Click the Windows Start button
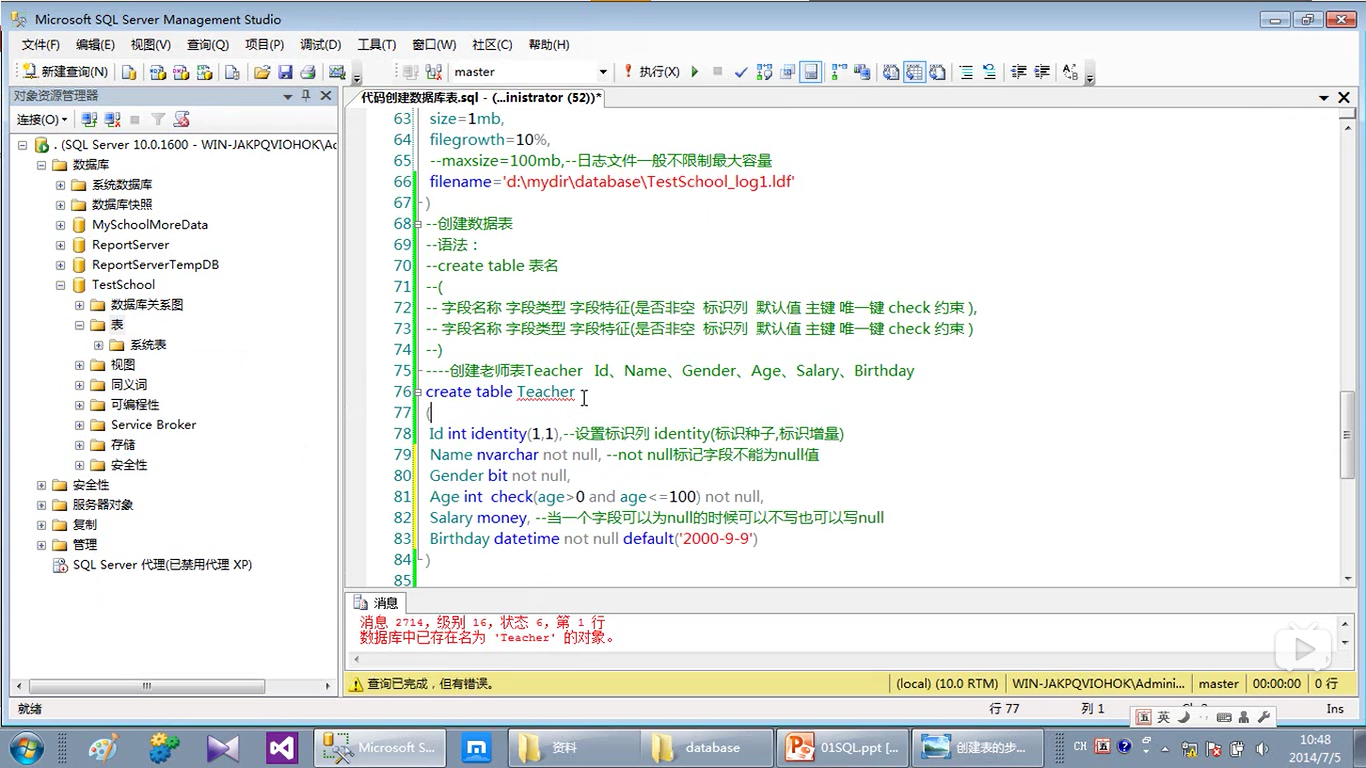Image resolution: width=1366 pixels, height=768 pixels. (25, 747)
